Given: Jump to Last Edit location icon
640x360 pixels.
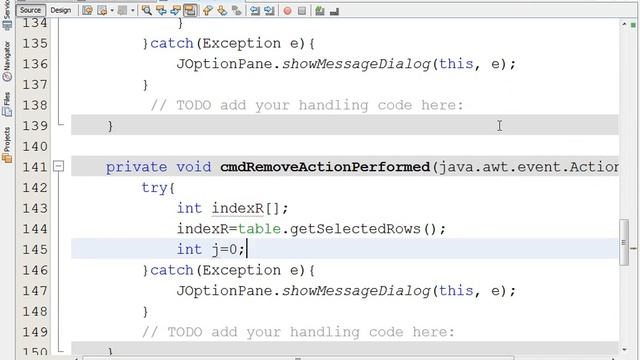Looking at the screenshot, I should click(x=87, y=11).
